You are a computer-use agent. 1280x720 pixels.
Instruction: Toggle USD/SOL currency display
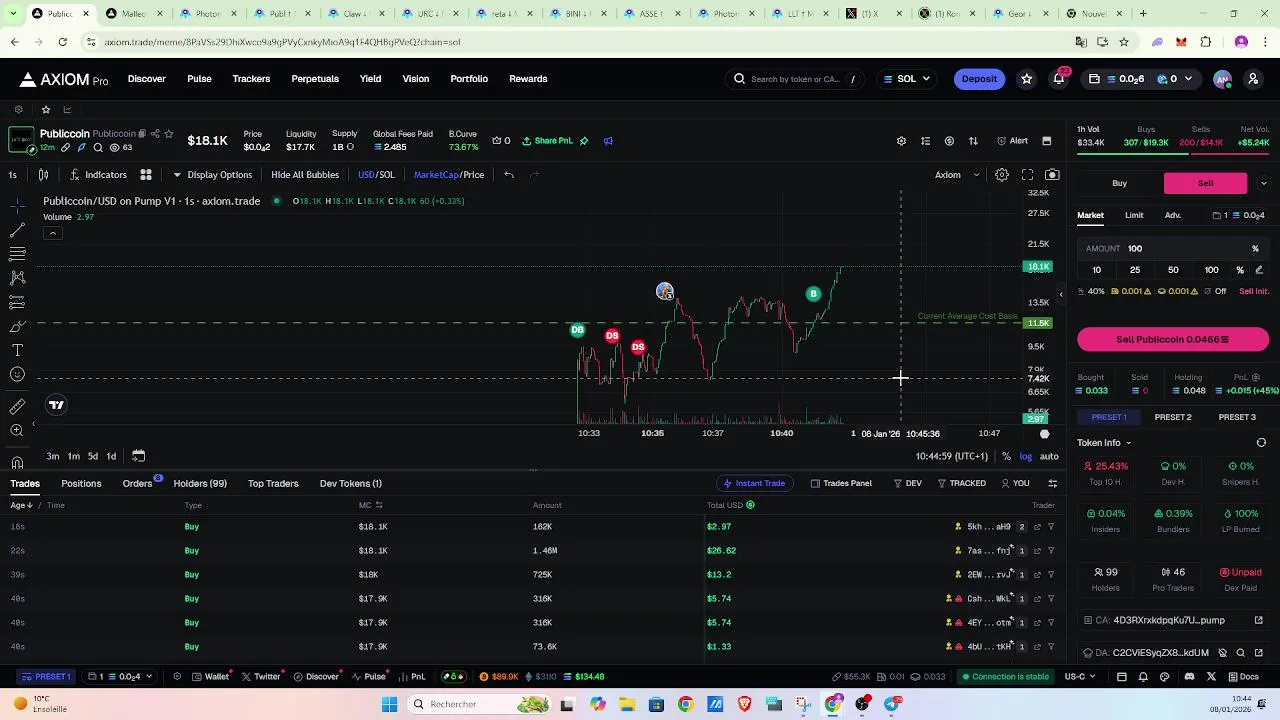(x=376, y=175)
